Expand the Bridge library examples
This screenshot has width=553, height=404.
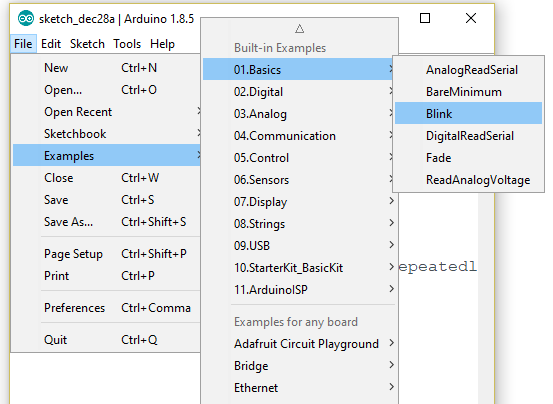click(299, 366)
